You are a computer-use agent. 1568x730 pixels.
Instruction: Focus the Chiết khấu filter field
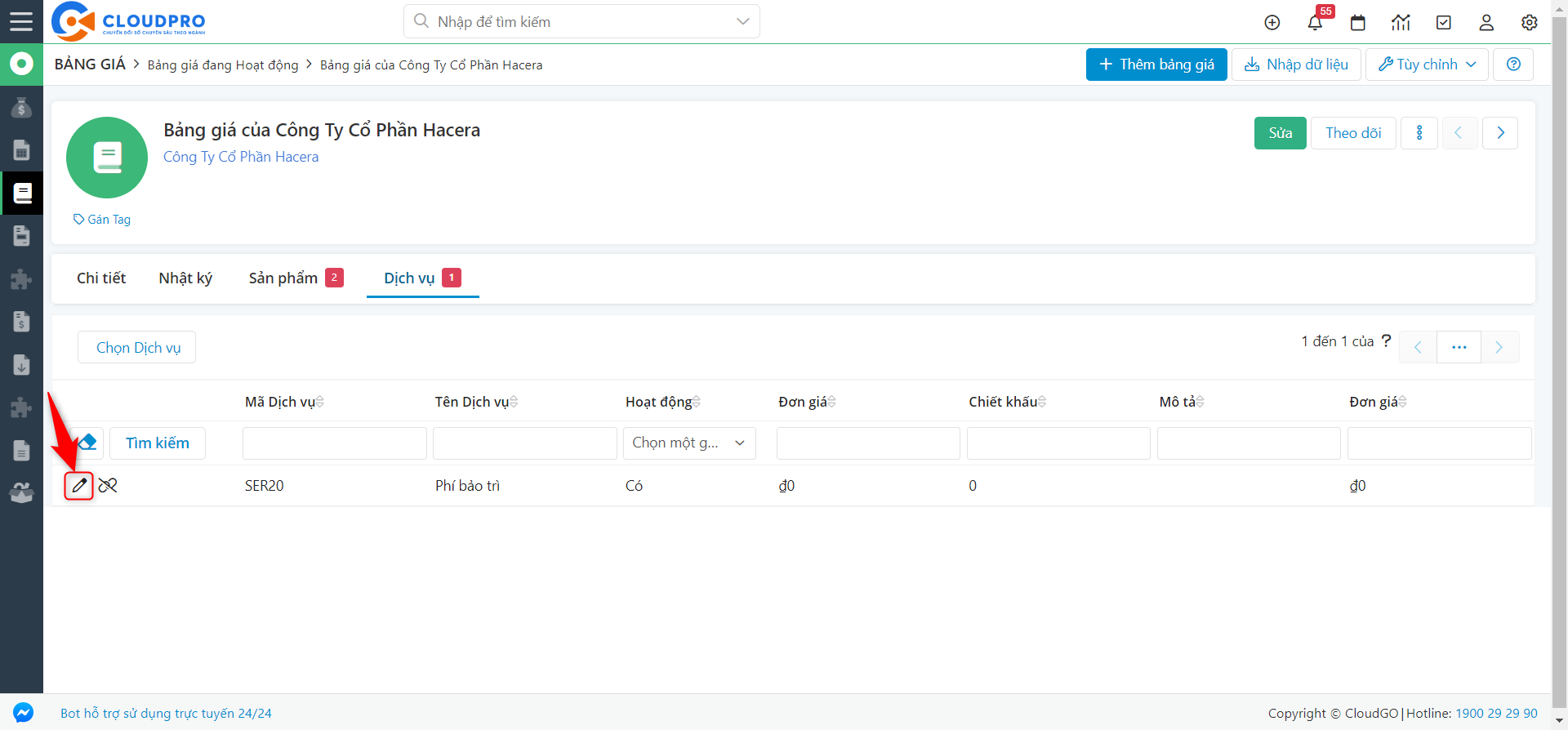pyautogui.click(x=1058, y=443)
